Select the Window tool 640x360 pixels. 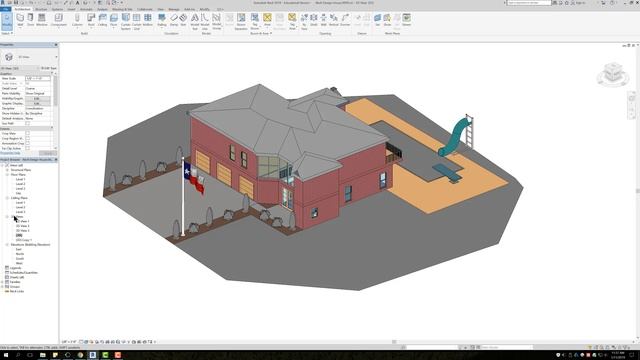pyautogui.click(x=42, y=20)
